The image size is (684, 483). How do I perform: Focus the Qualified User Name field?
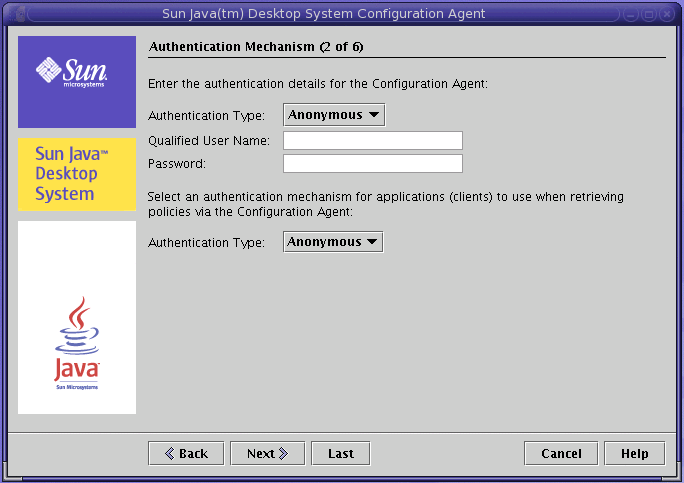(373, 140)
